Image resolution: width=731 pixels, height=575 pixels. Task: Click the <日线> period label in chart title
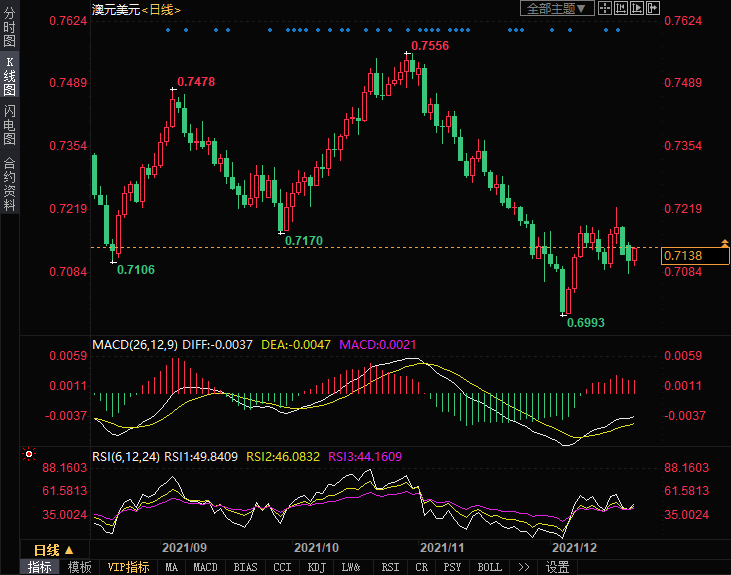(161, 9)
